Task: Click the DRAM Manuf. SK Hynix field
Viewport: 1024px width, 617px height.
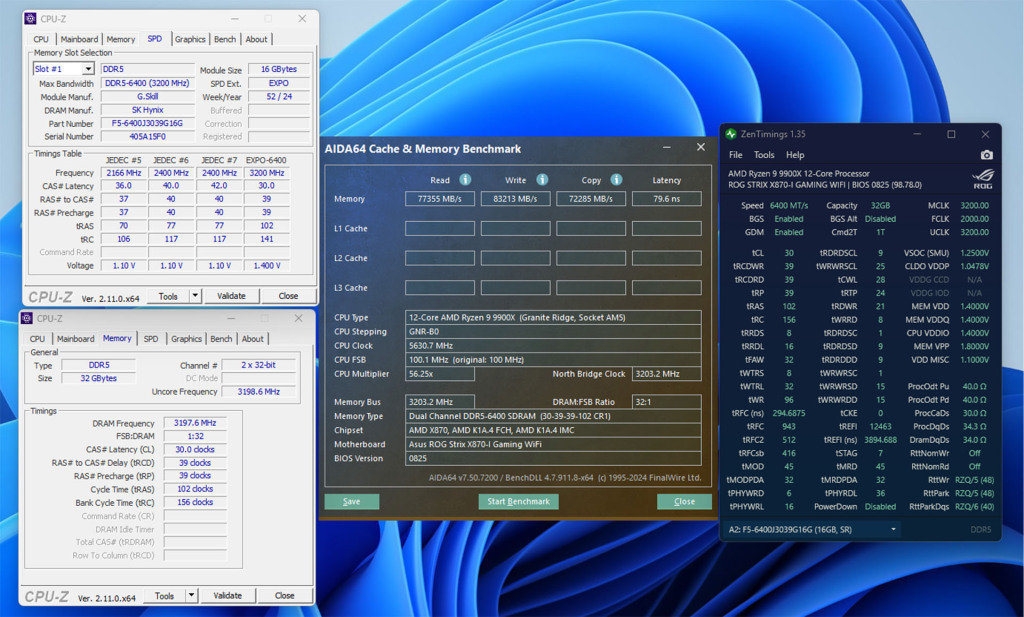Action: pyautogui.click(x=148, y=110)
